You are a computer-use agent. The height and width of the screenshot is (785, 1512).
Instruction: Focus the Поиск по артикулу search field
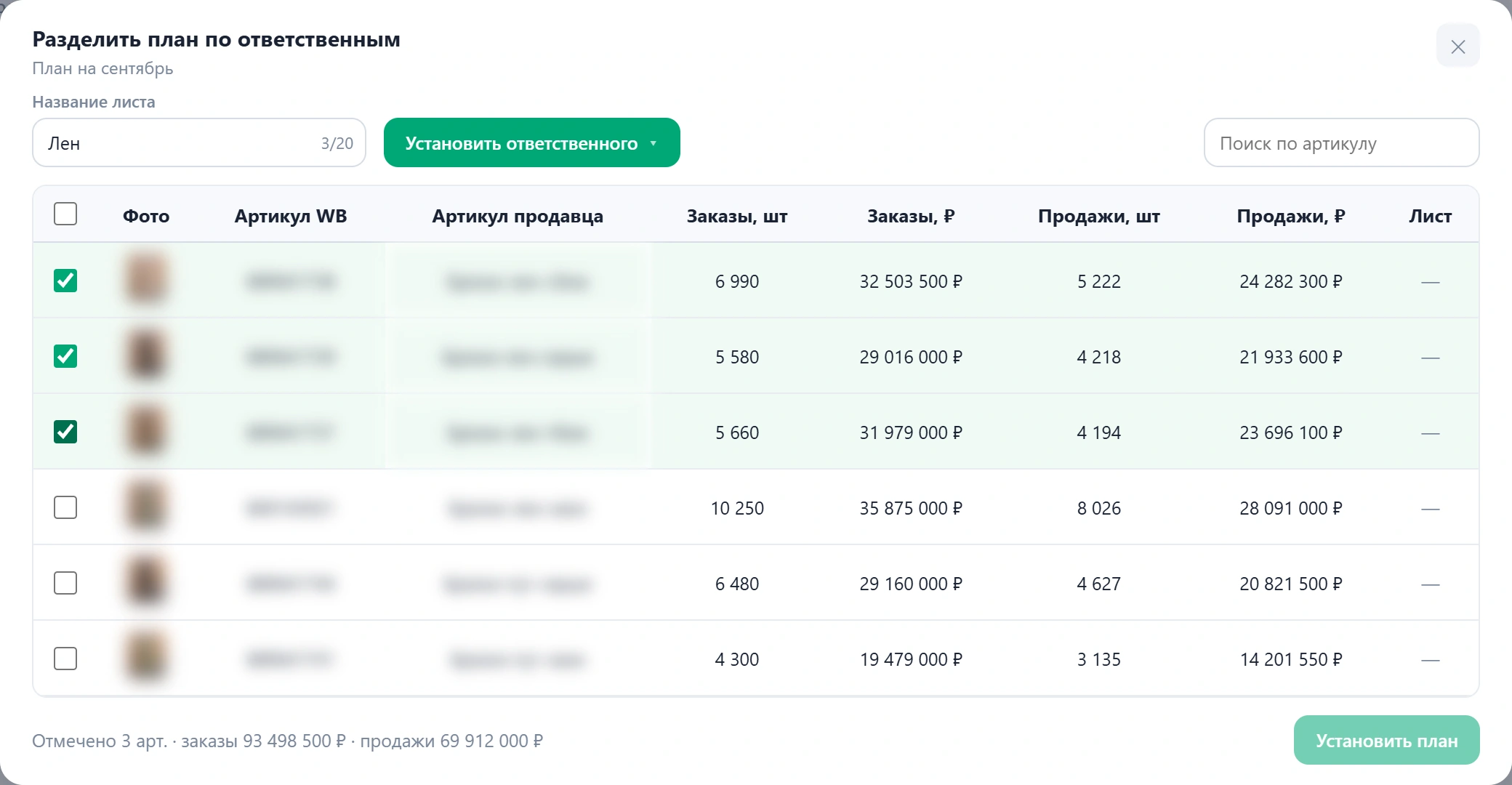coord(1341,142)
